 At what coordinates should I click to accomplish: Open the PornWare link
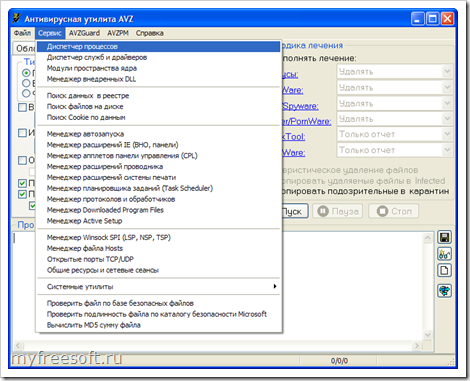point(307,121)
